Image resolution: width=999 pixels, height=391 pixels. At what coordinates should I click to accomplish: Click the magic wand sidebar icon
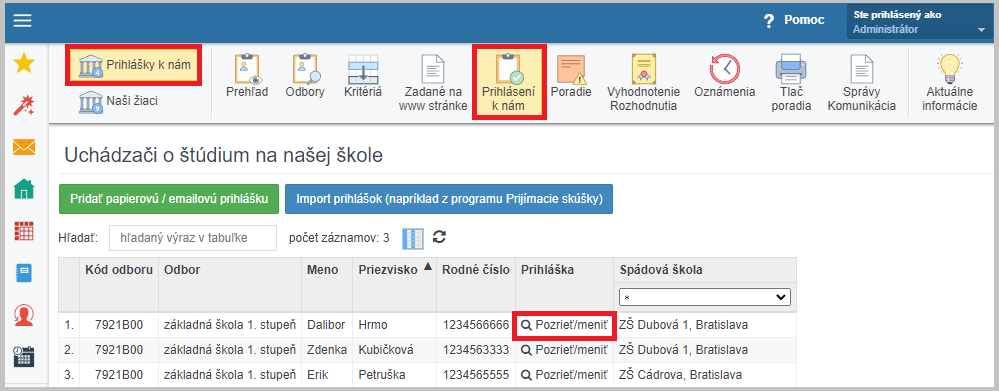click(24, 104)
